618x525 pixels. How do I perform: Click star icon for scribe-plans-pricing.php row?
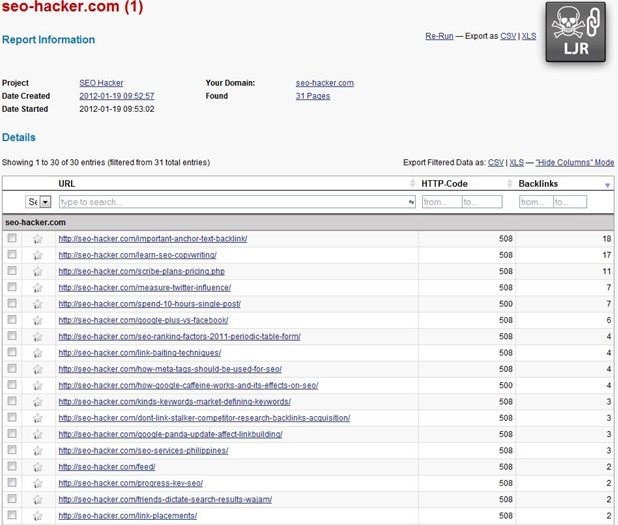[x=38, y=271]
